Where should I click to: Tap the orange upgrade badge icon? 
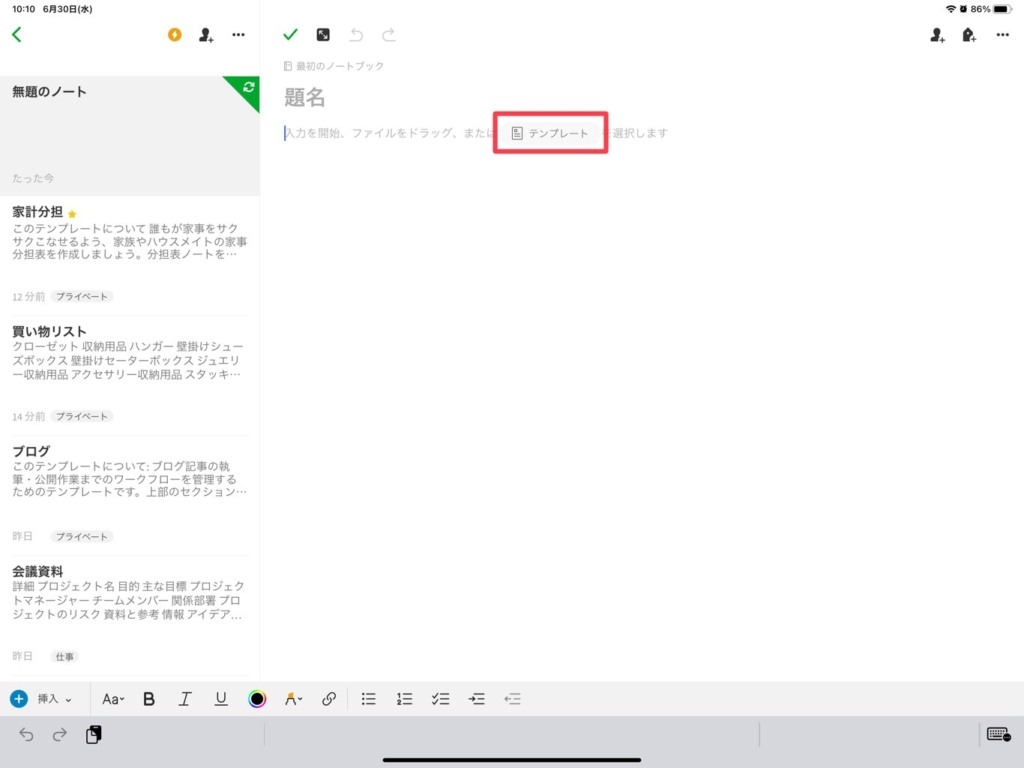click(x=174, y=35)
